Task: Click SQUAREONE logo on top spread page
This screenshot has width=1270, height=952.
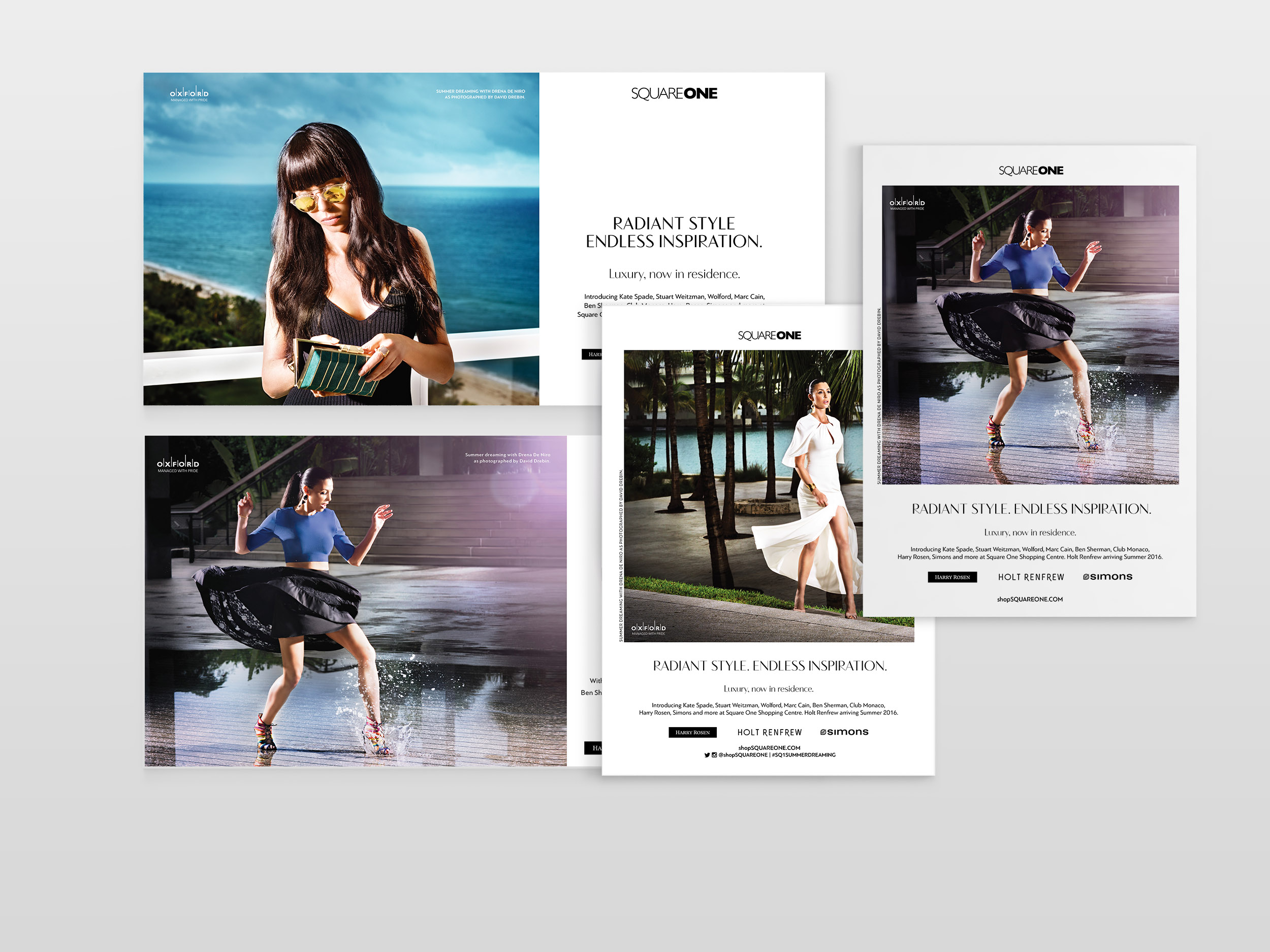Action: point(674,93)
